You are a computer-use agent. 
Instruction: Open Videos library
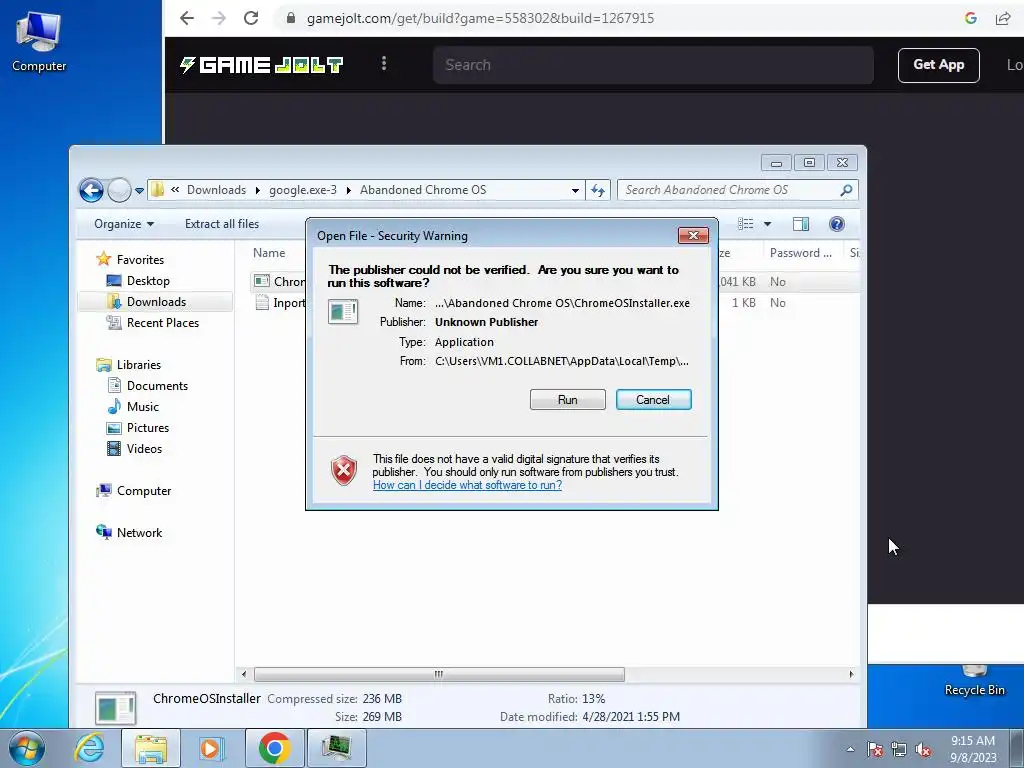pos(144,449)
